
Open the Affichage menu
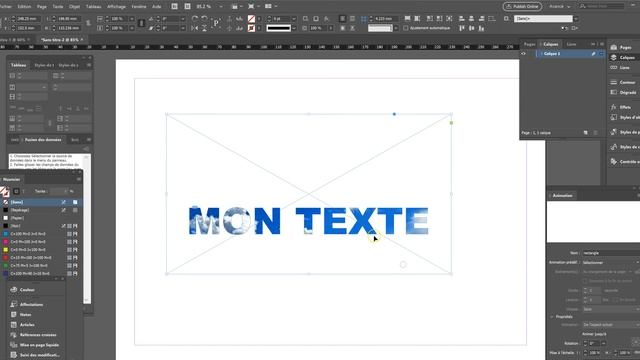point(116,7)
